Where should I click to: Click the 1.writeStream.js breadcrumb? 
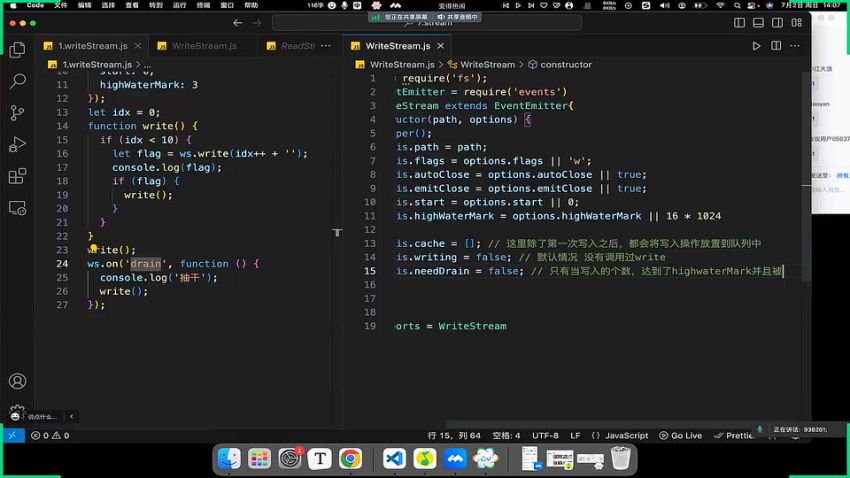point(96,64)
